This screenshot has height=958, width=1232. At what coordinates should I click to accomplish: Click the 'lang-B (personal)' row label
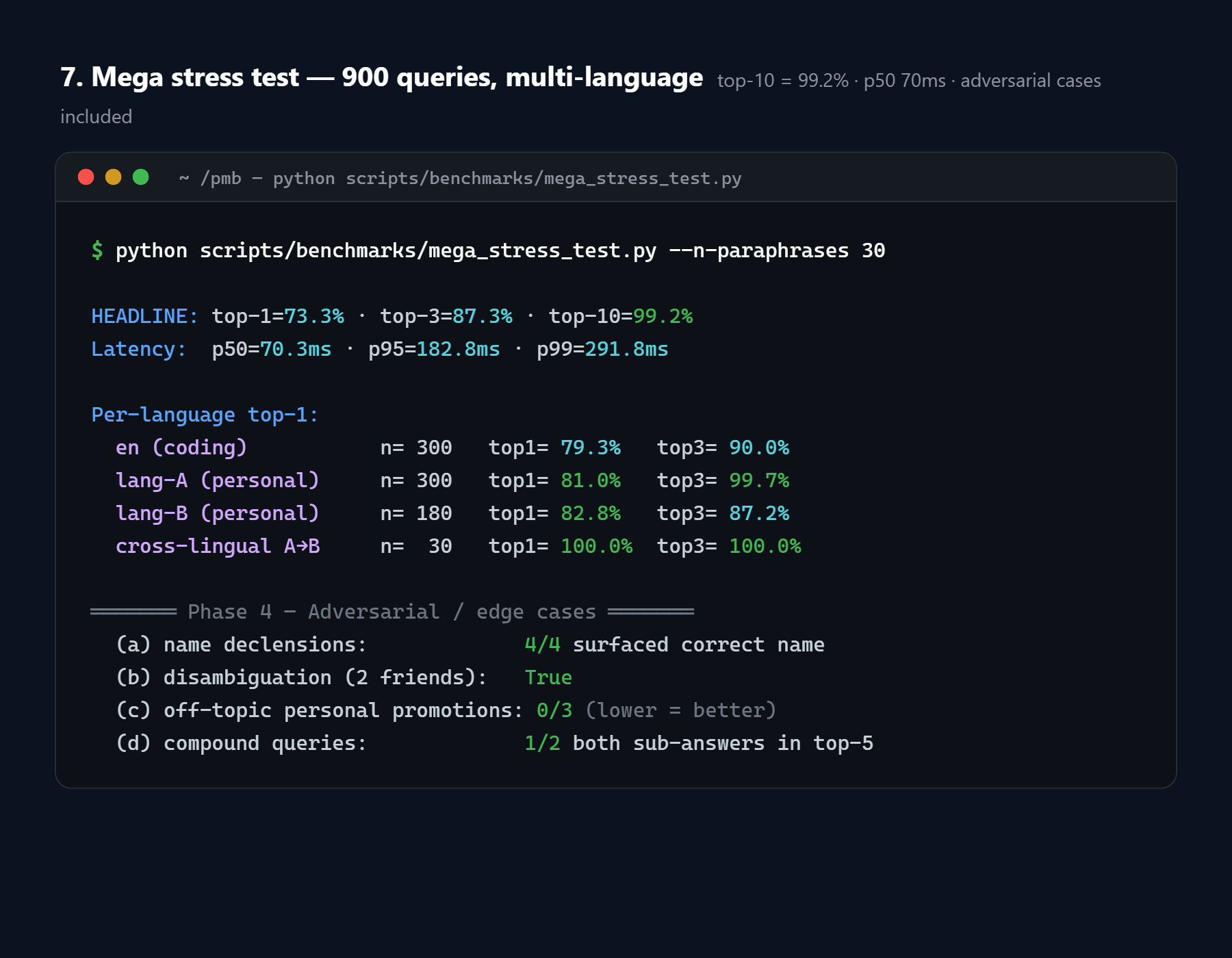click(218, 513)
